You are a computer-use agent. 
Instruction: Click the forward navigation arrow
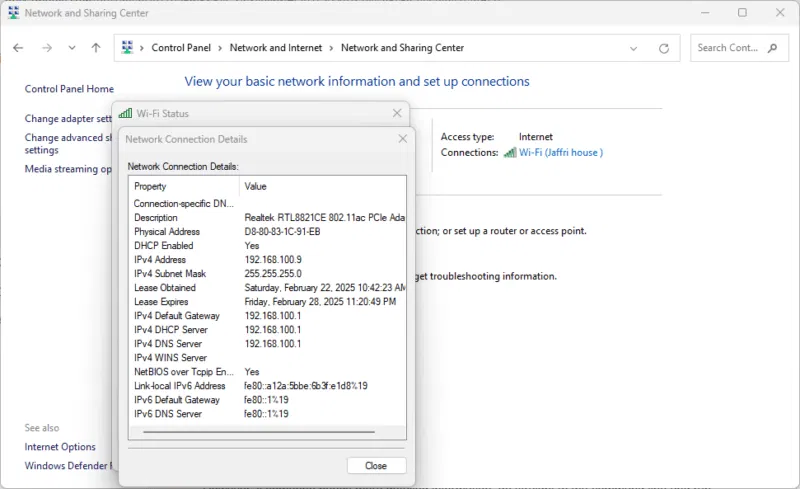pyautogui.click(x=46, y=48)
